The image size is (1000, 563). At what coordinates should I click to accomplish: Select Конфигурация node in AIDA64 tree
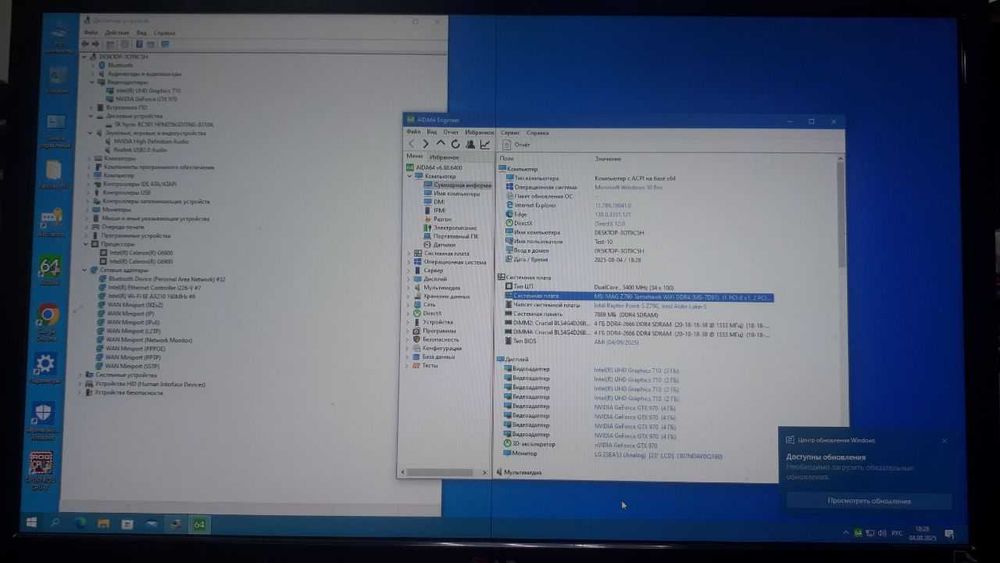(437, 348)
